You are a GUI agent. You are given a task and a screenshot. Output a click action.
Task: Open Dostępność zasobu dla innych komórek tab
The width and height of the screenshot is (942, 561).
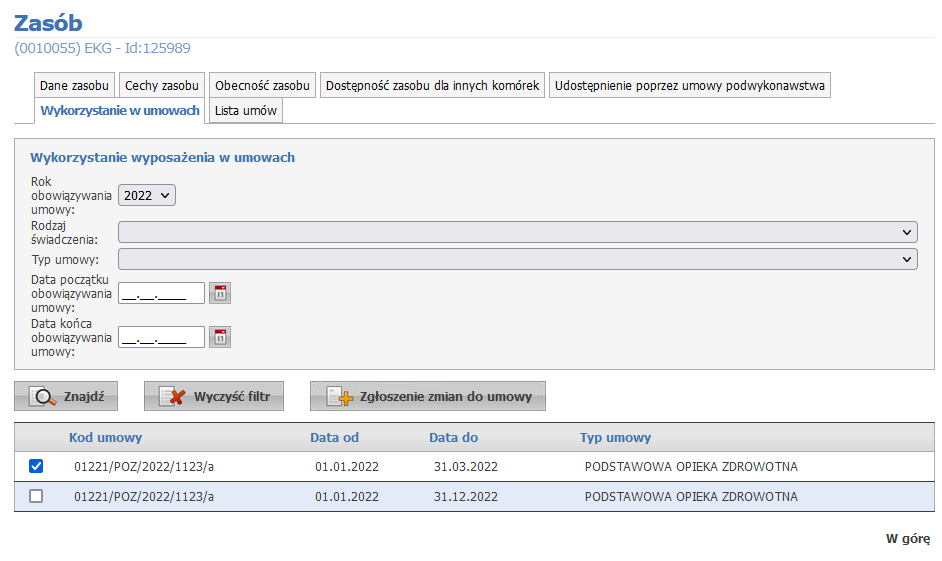point(432,86)
